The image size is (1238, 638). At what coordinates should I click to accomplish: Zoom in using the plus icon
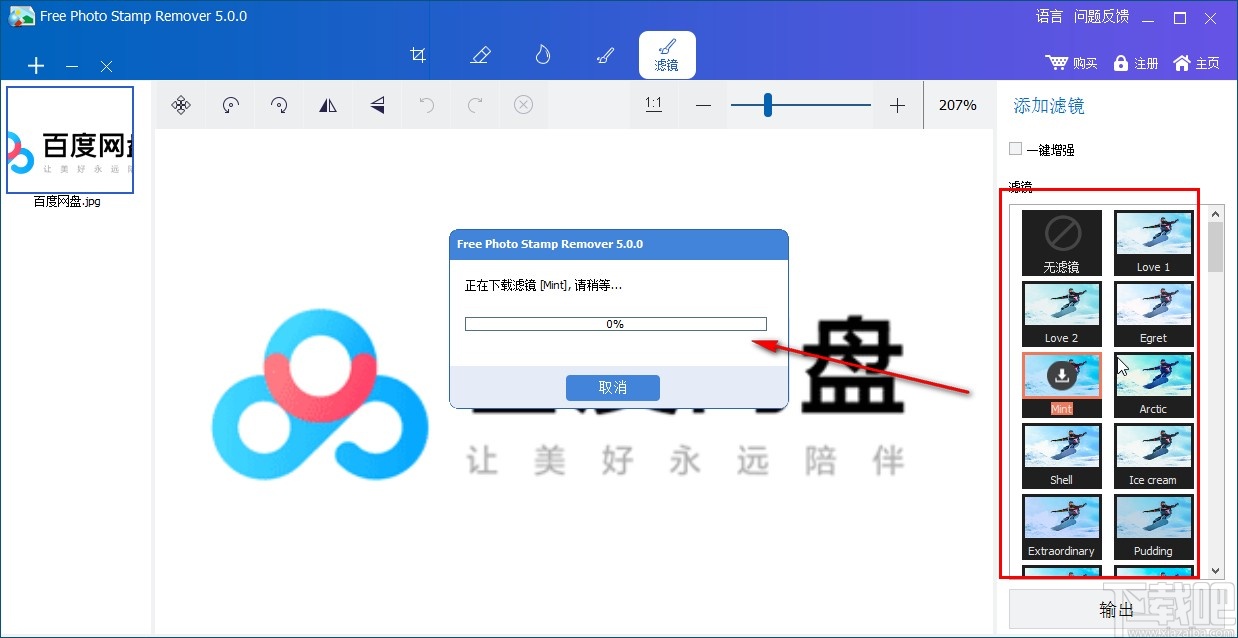[897, 104]
